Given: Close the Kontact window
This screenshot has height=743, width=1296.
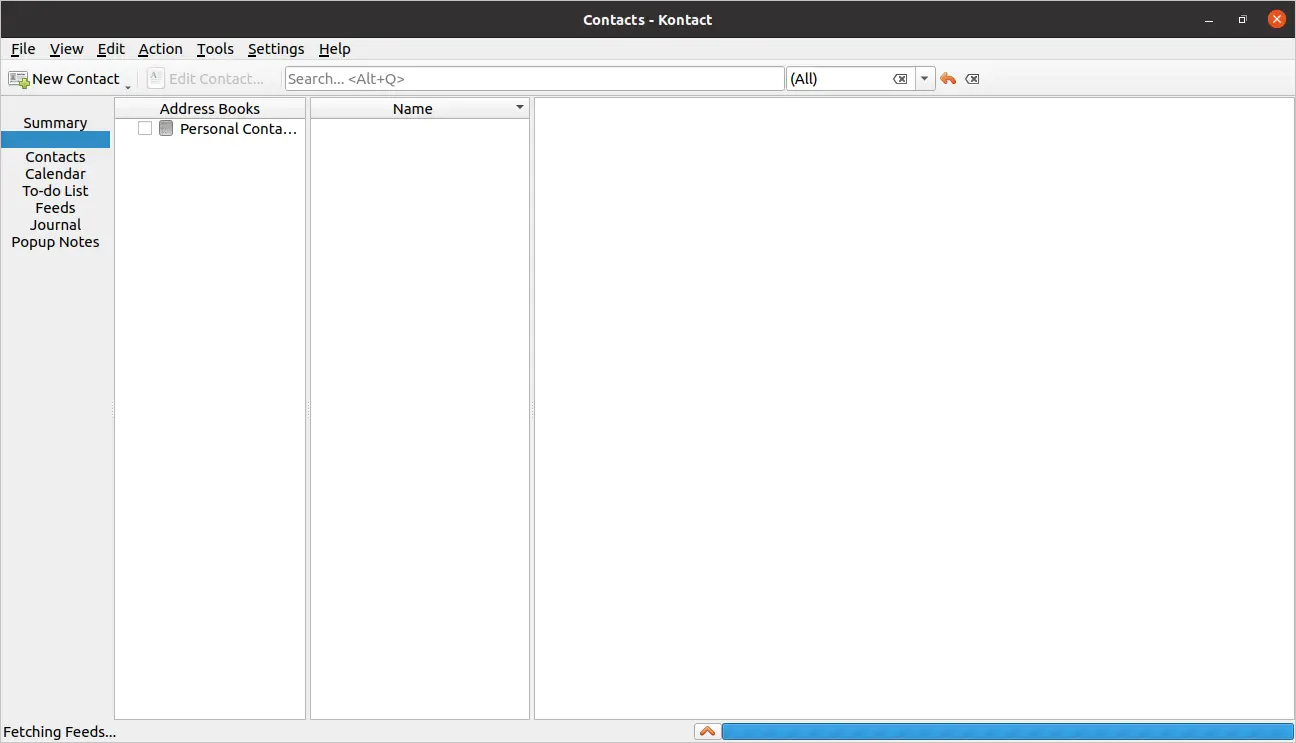Looking at the screenshot, I should click(x=1275, y=19).
